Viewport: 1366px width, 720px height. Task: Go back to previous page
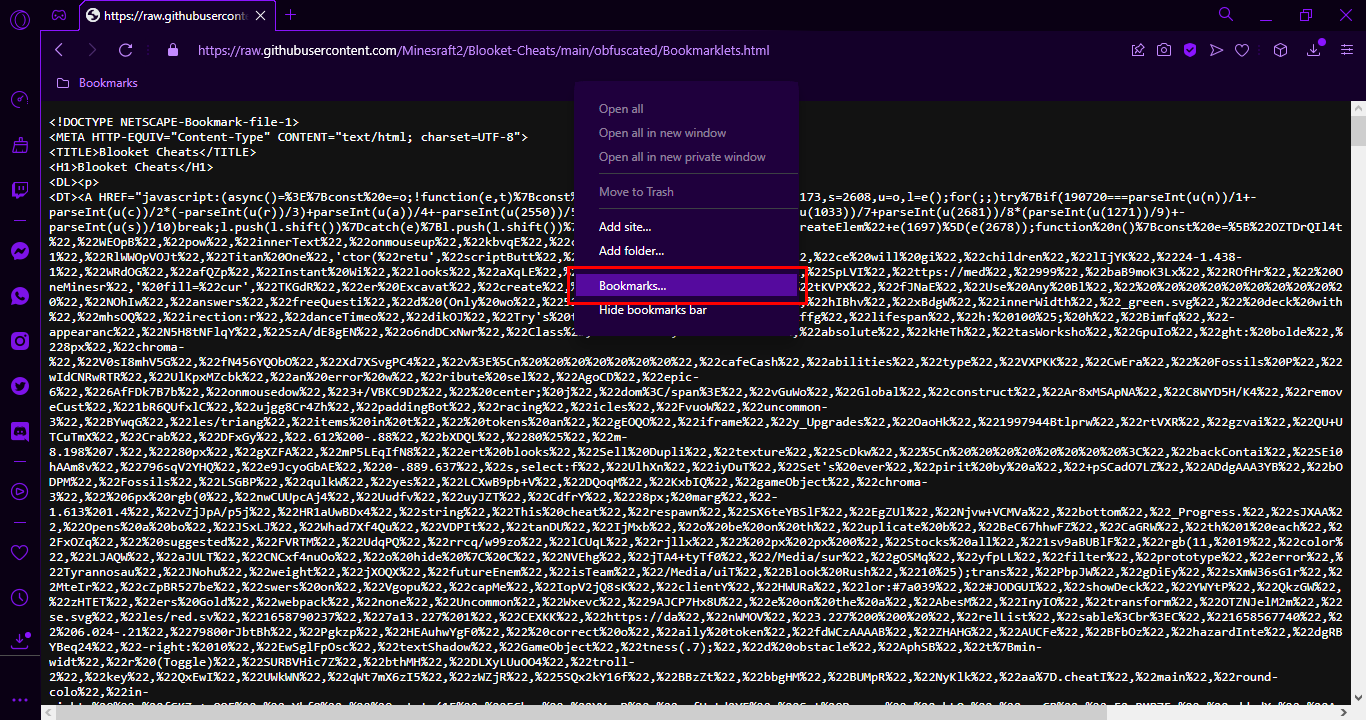[x=59, y=50]
